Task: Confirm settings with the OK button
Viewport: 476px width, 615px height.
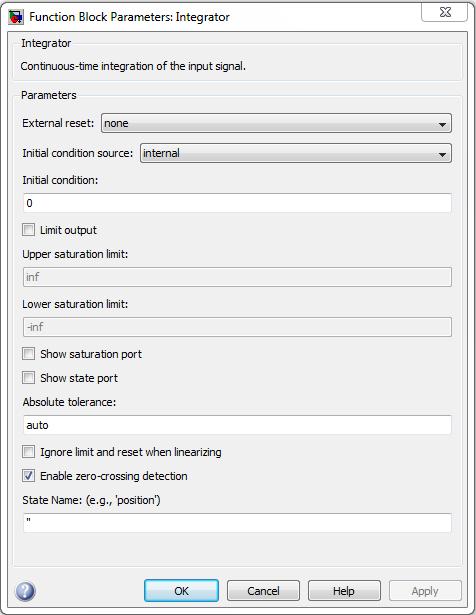Action: 182,591
